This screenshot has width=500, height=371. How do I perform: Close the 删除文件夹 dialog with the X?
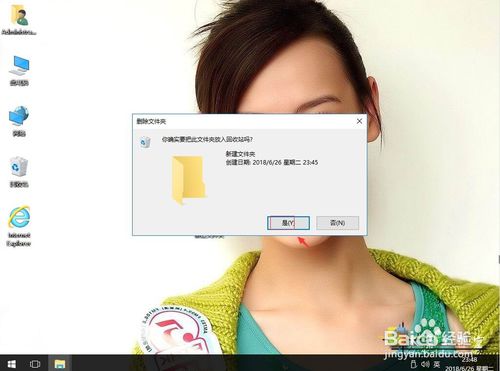359,121
